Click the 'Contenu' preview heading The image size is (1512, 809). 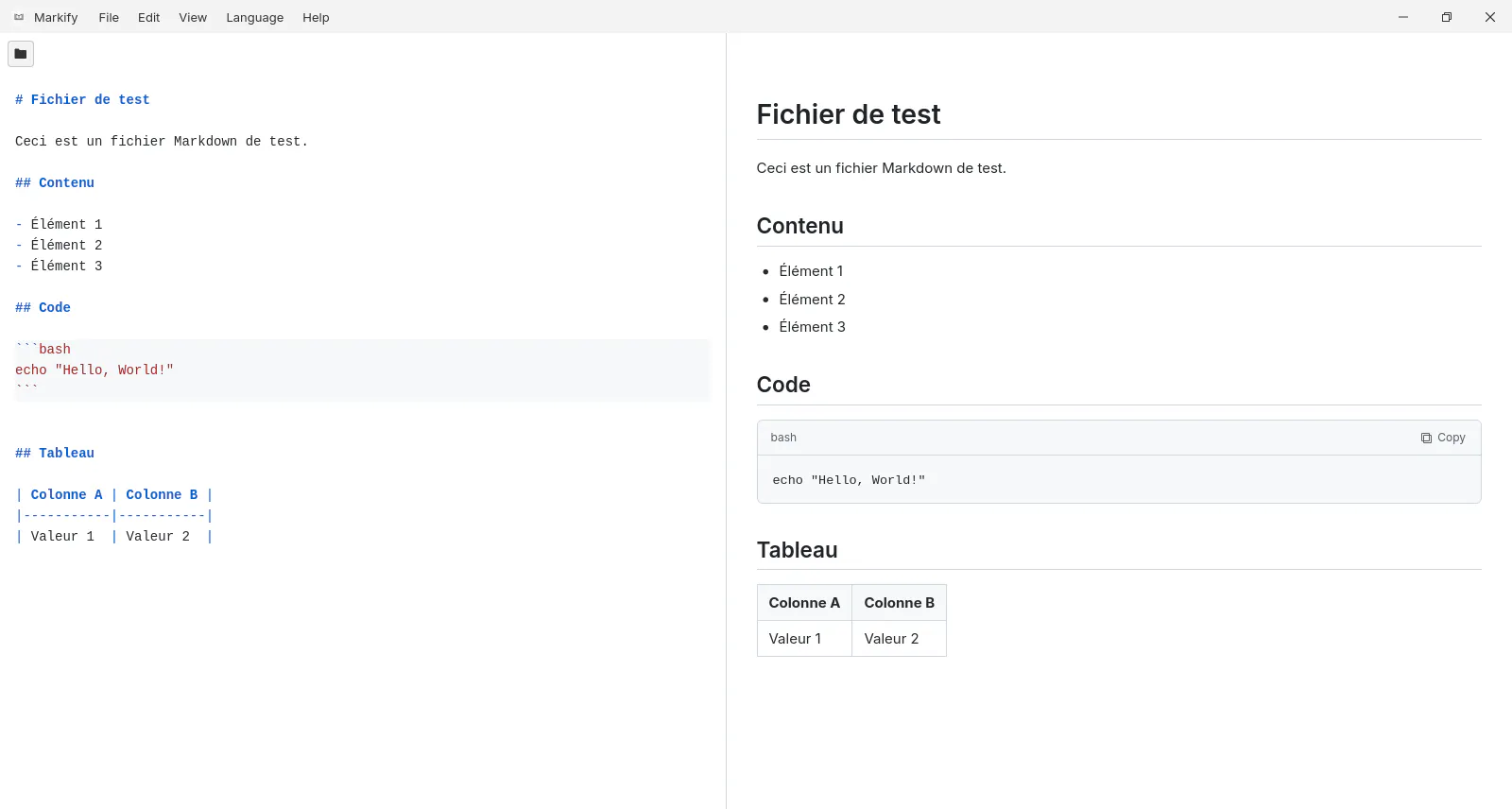click(800, 226)
